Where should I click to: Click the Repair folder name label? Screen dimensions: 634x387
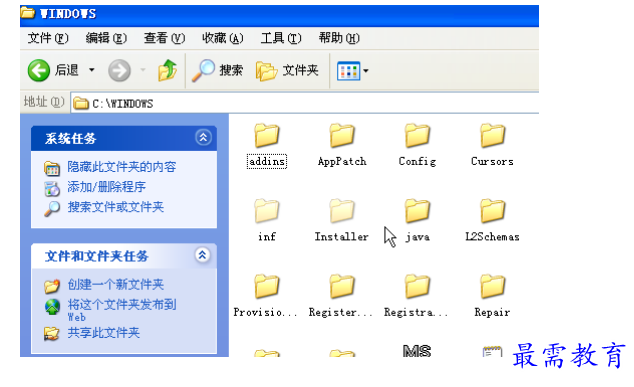pos(492,312)
